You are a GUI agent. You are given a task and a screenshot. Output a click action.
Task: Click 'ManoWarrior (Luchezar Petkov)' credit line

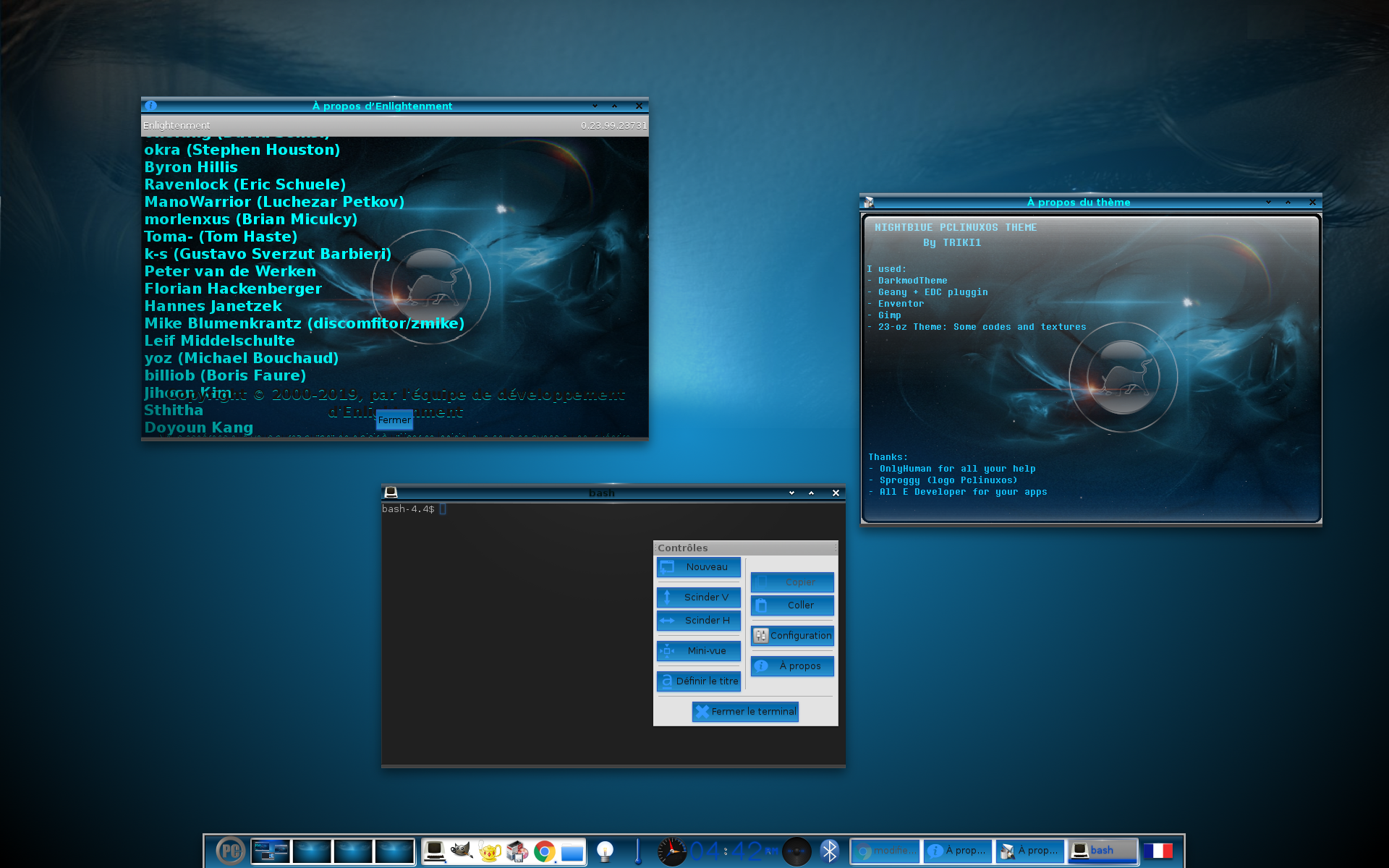274,202
